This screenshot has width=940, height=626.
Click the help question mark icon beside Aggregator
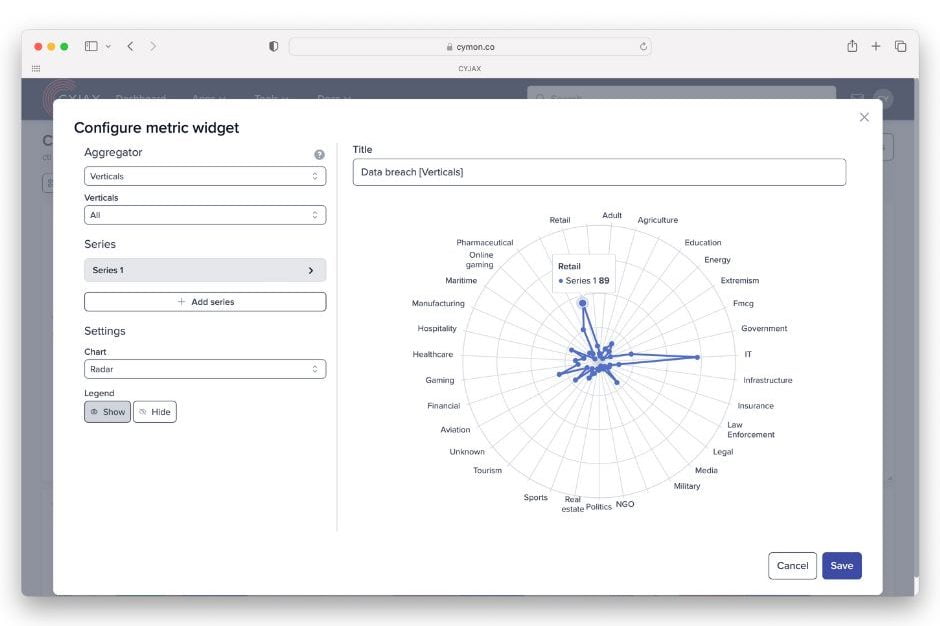pos(319,155)
